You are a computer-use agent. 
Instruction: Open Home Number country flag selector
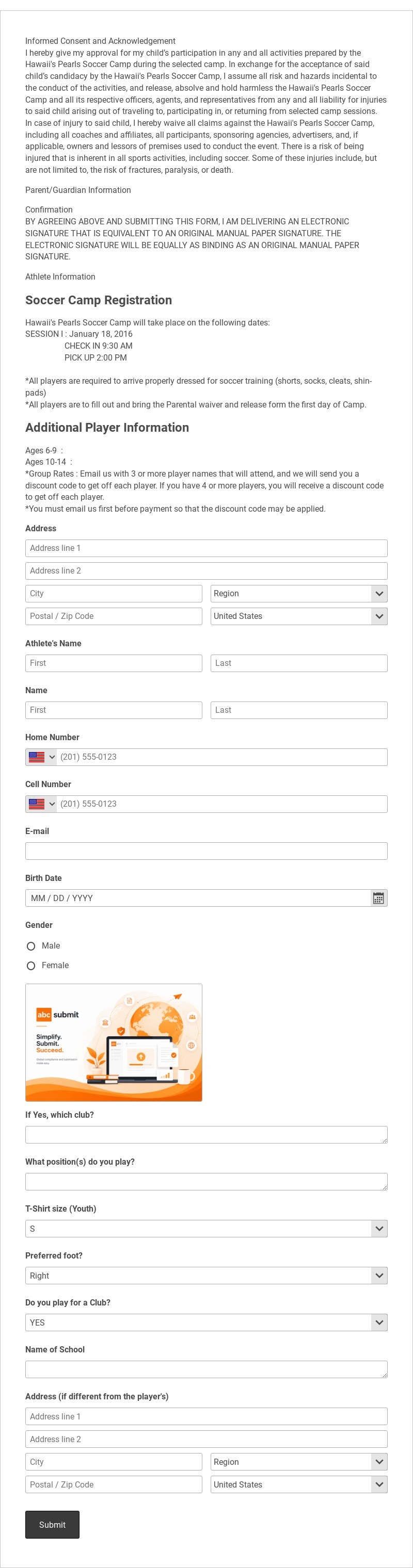pos(41,757)
